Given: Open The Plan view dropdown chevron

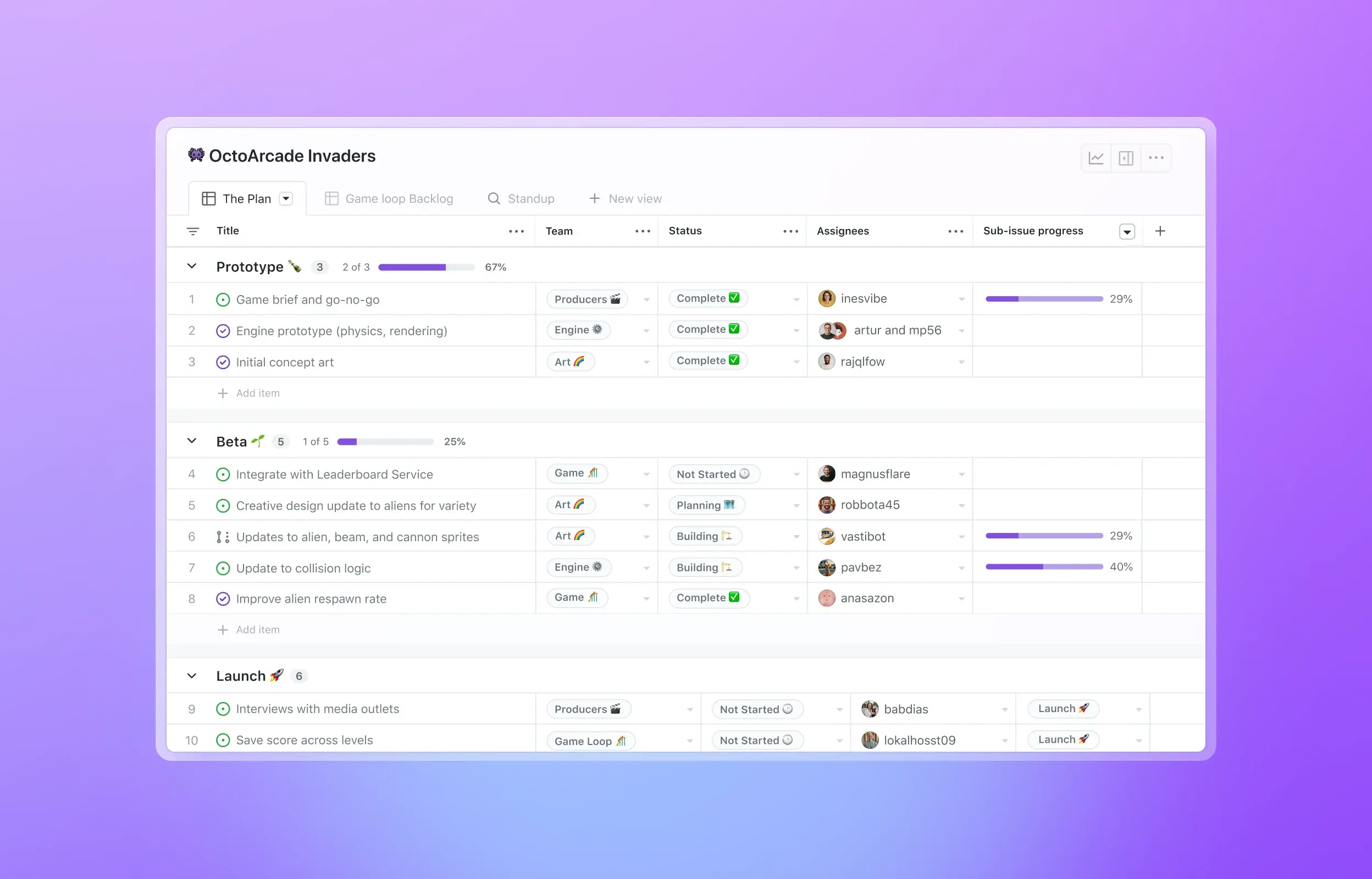Looking at the screenshot, I should (285, 198).
